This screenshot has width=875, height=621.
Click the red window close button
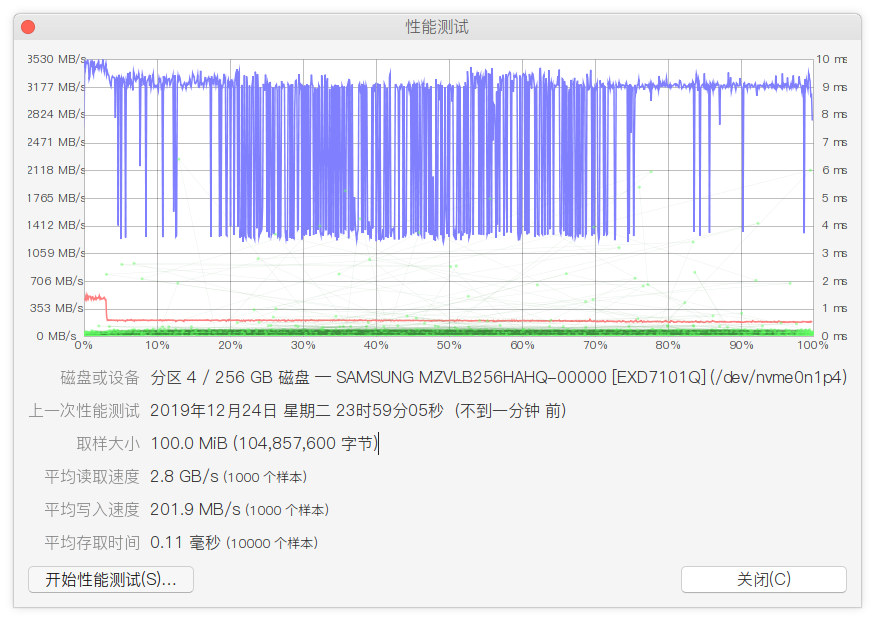pos(28,27)
